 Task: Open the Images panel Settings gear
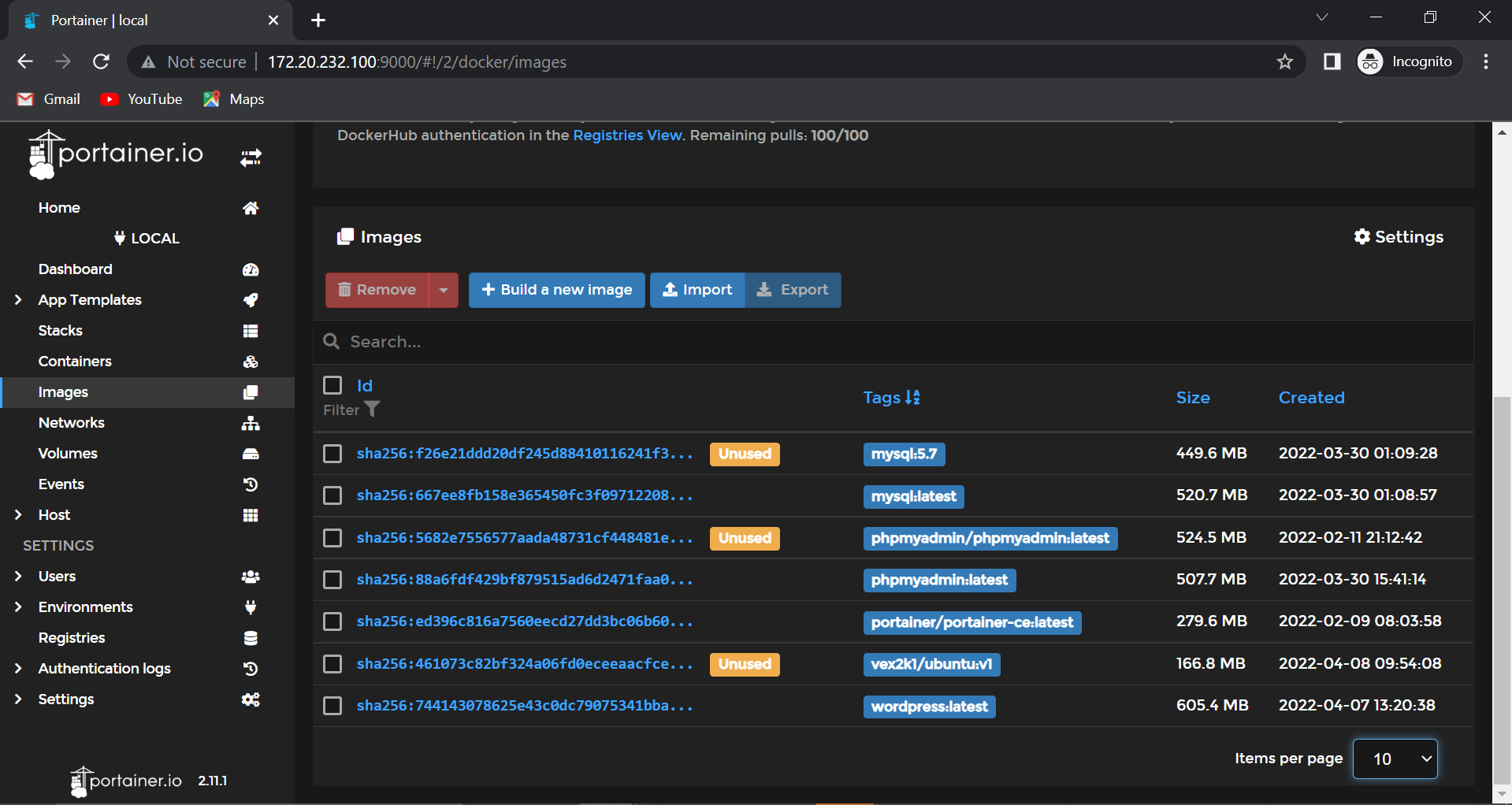(x=1398, y=236)
